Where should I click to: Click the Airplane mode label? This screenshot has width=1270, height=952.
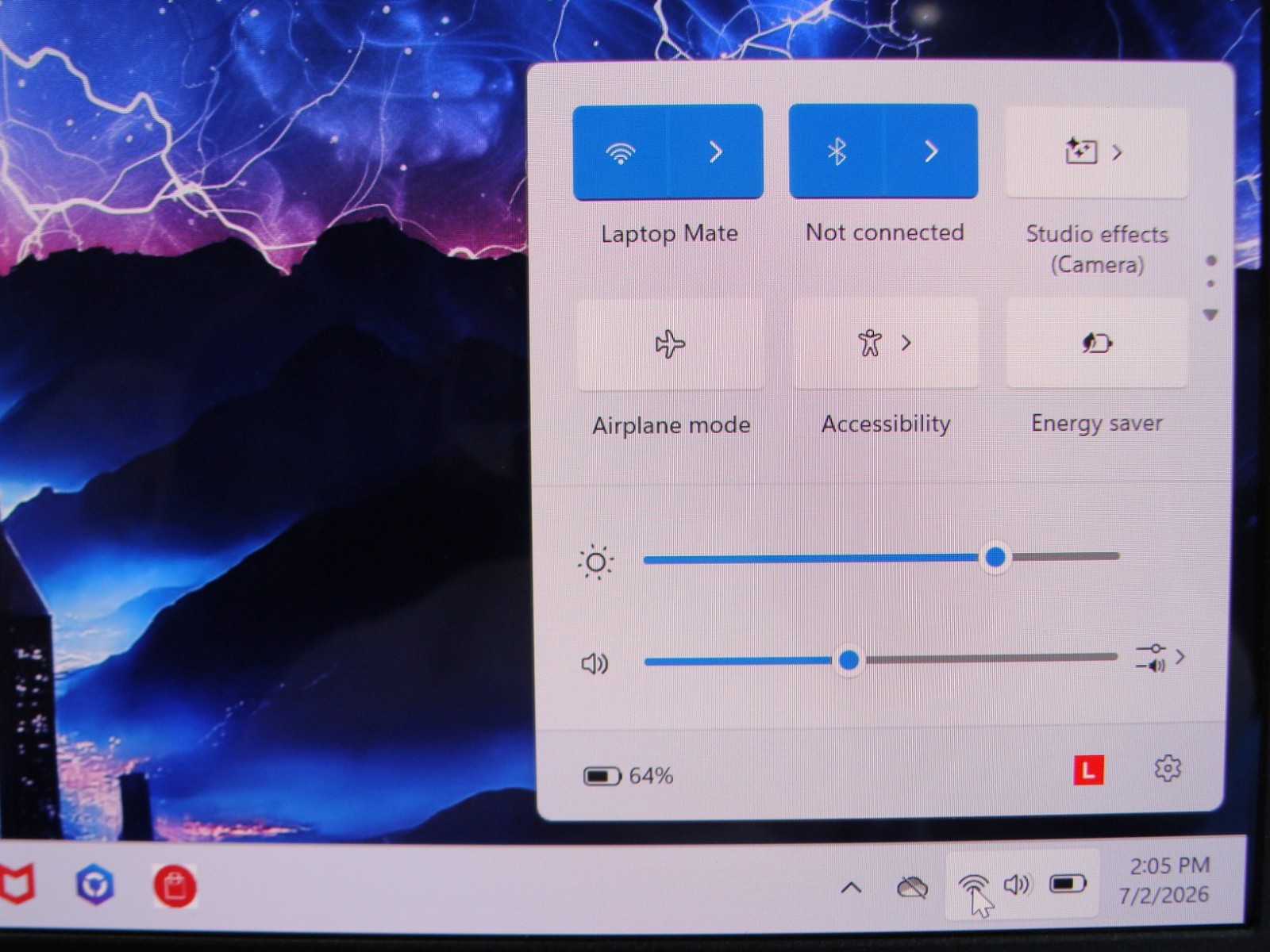click(671, 425)
